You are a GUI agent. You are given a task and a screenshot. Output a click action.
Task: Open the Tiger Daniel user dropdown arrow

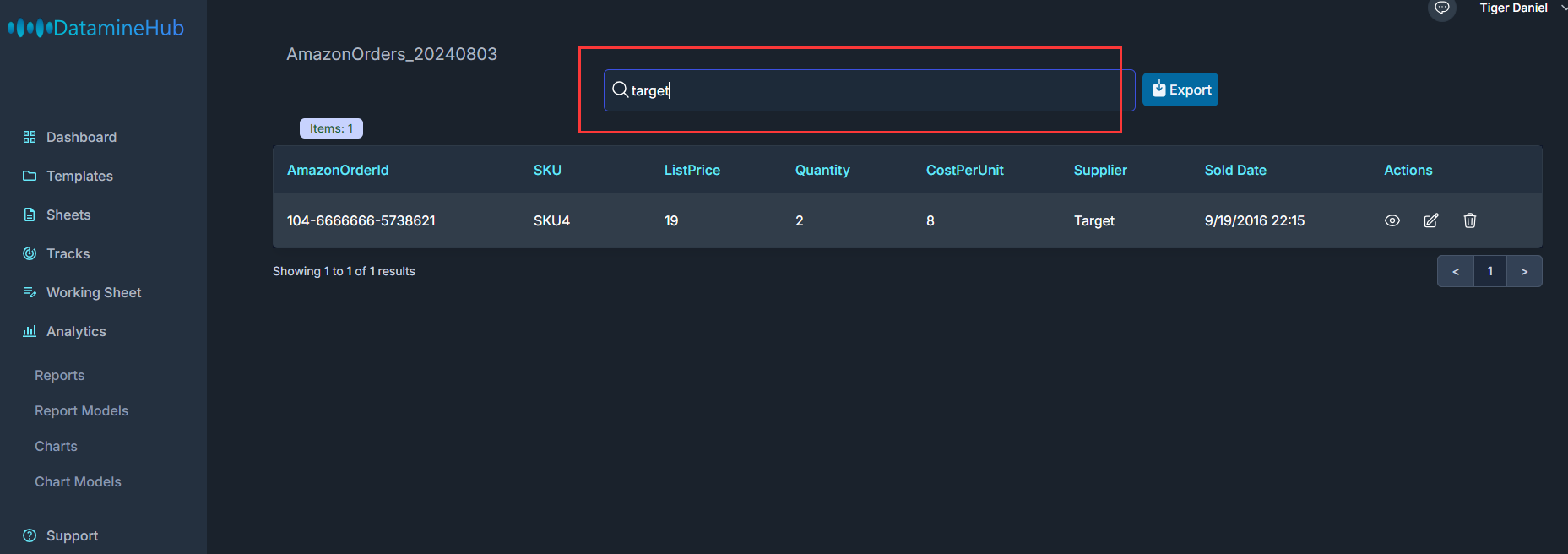coord(1563,8)
